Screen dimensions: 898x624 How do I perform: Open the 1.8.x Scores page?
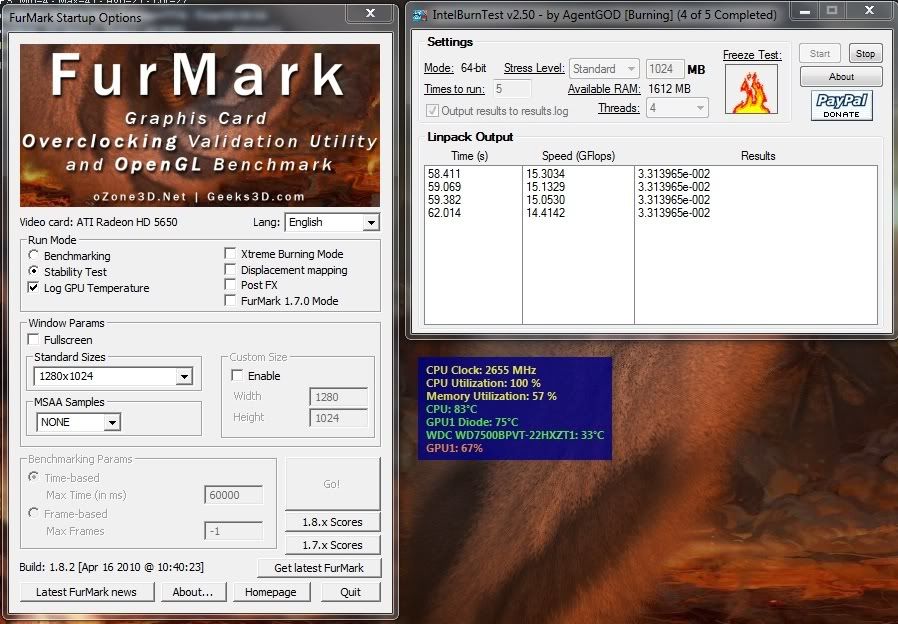pyautogui.click(x=332, y=522)
